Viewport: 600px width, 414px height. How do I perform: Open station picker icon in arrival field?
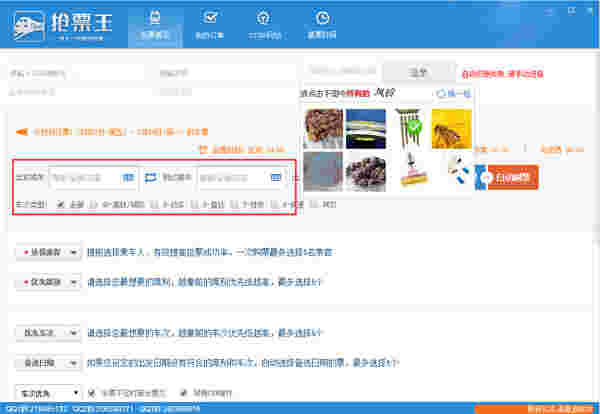click(276, 178)
